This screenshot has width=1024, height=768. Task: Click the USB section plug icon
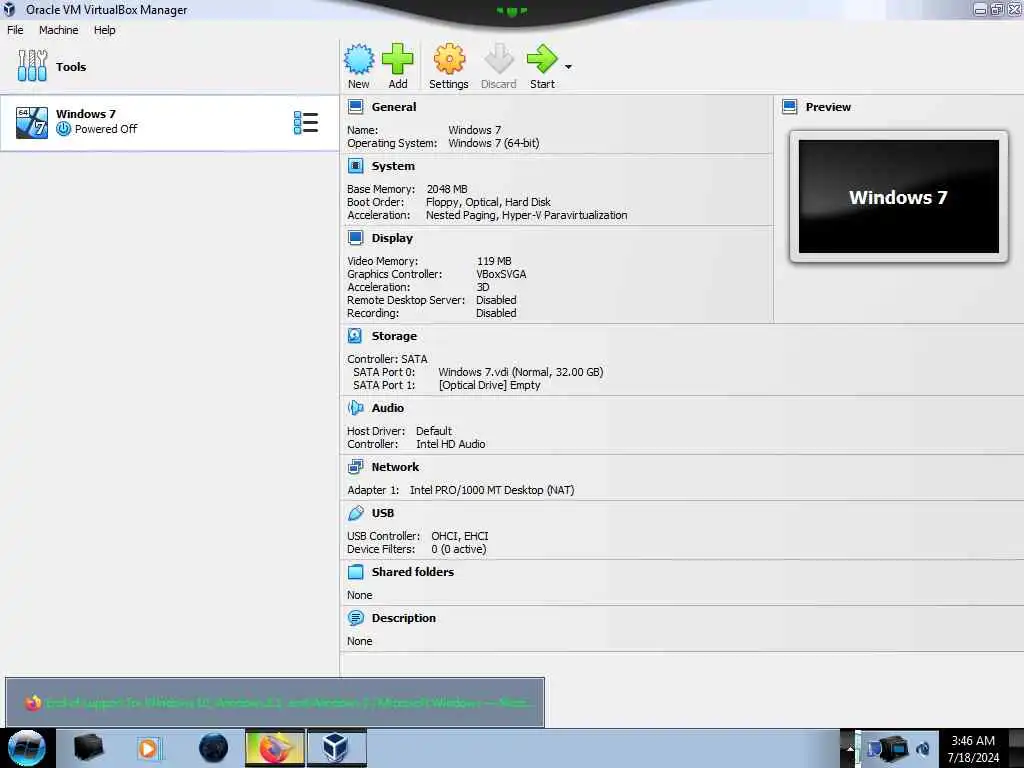pos(355,513)
